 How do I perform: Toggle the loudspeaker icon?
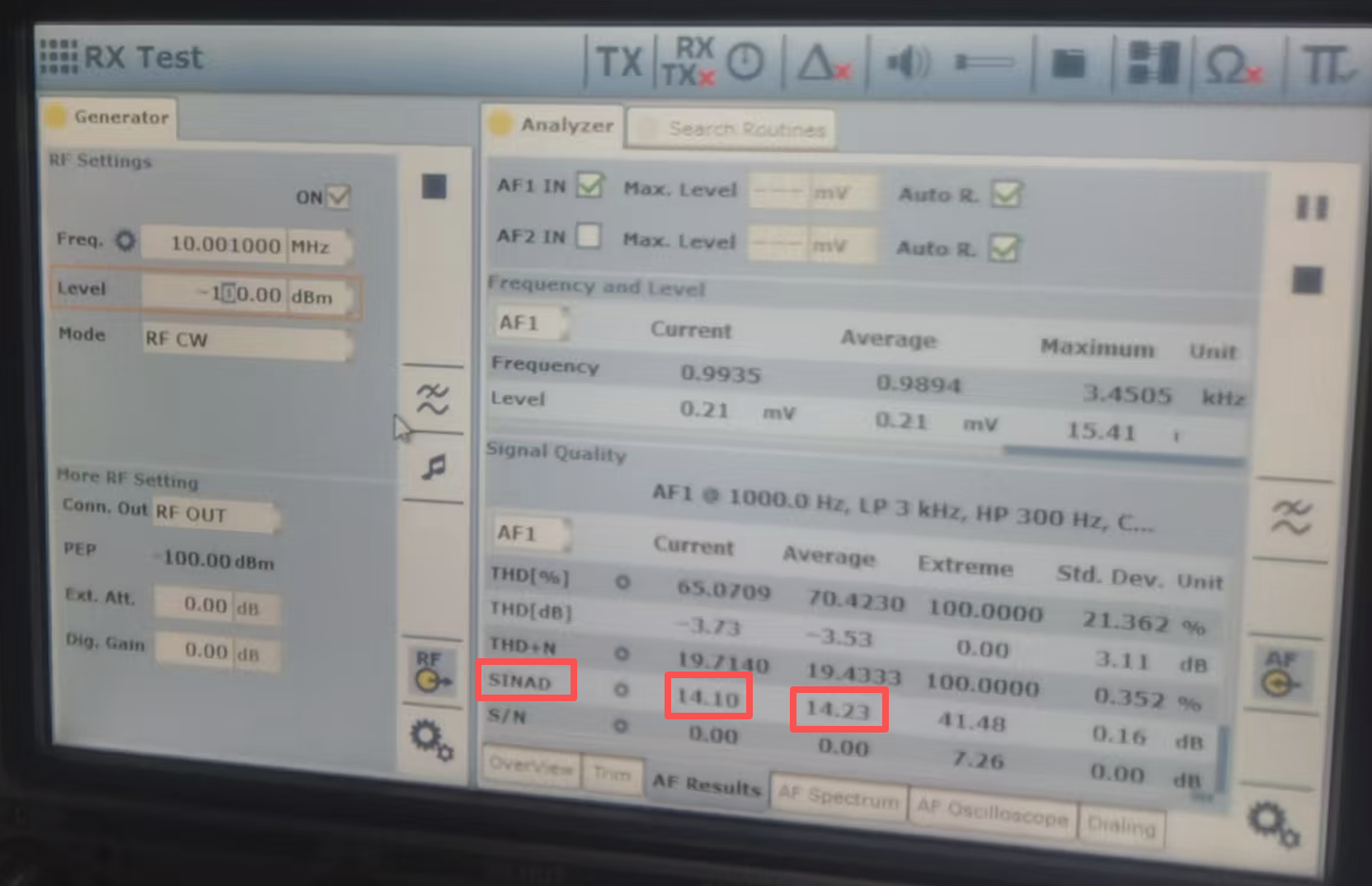coord(908,63)
